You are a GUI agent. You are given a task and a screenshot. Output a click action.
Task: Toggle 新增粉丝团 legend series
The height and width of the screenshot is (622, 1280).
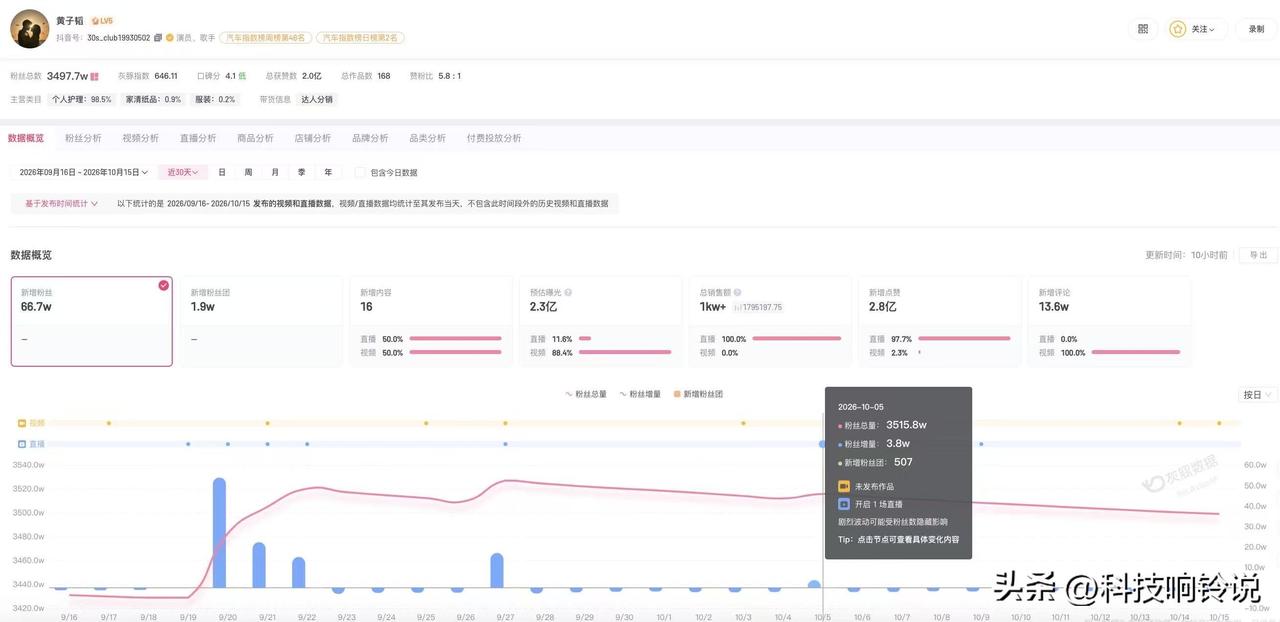click(x=698, y=394)
